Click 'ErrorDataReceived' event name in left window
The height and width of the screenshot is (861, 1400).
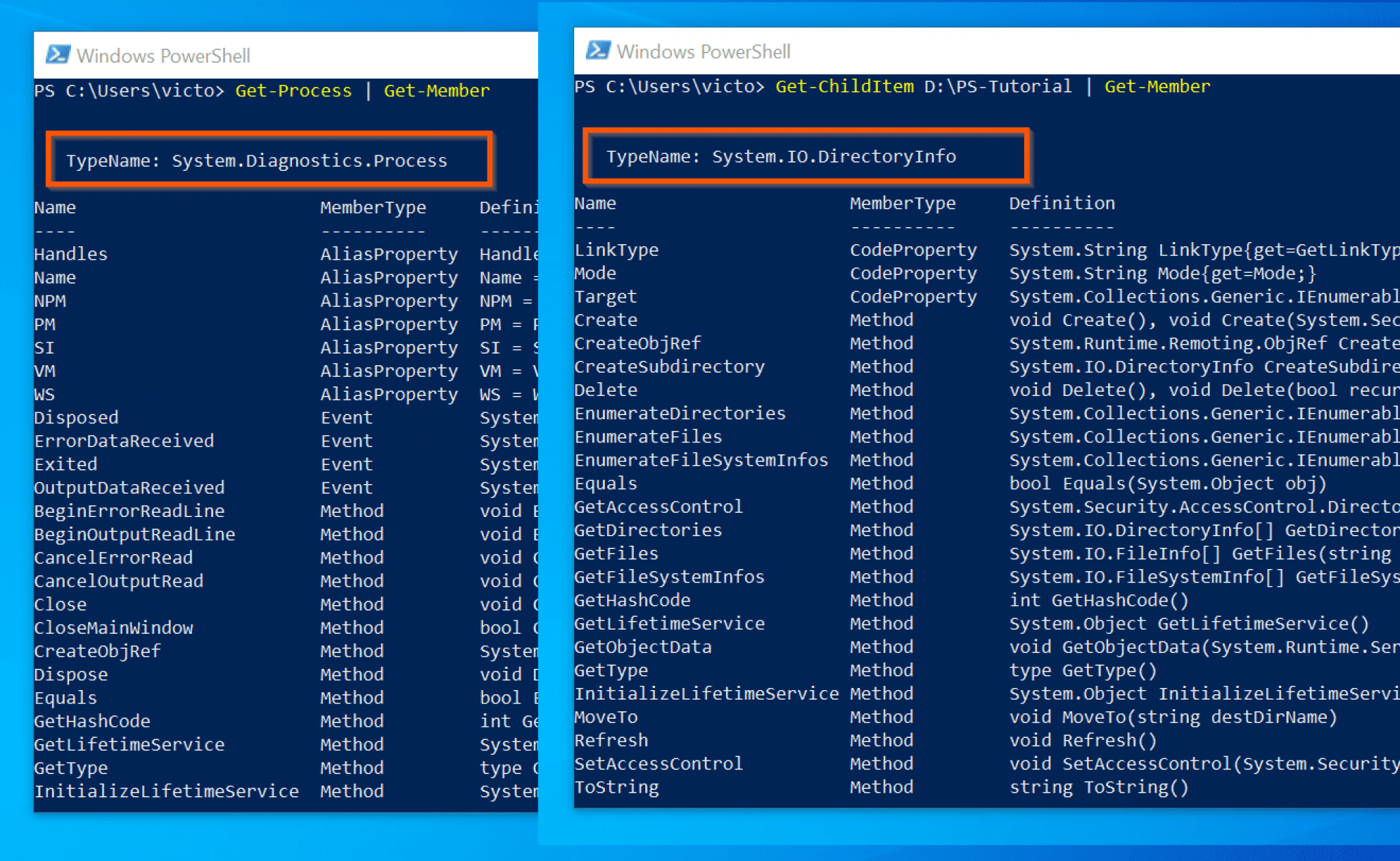pyautogui.click(x=124, y=441)
